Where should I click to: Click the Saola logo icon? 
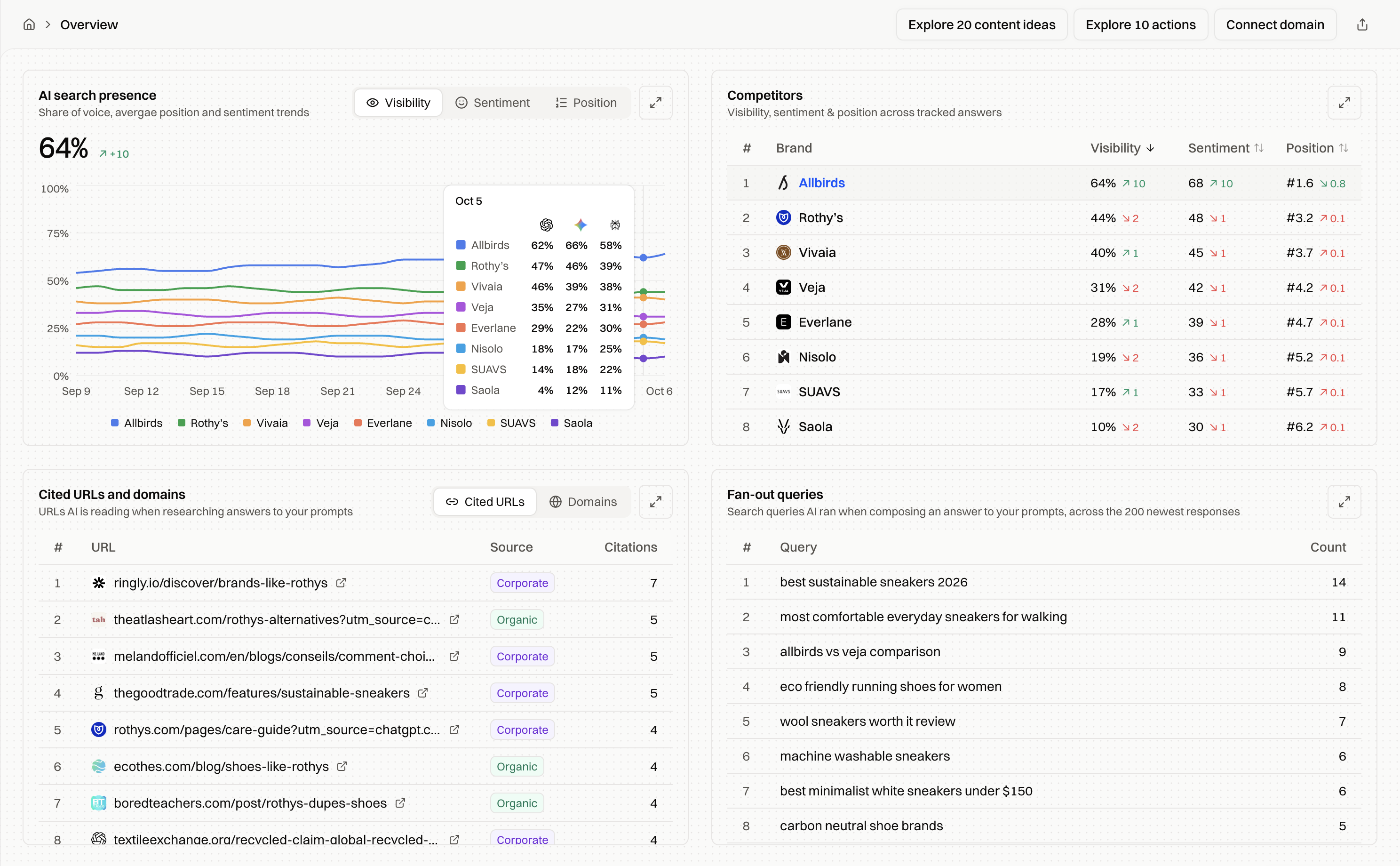(783, 427)
